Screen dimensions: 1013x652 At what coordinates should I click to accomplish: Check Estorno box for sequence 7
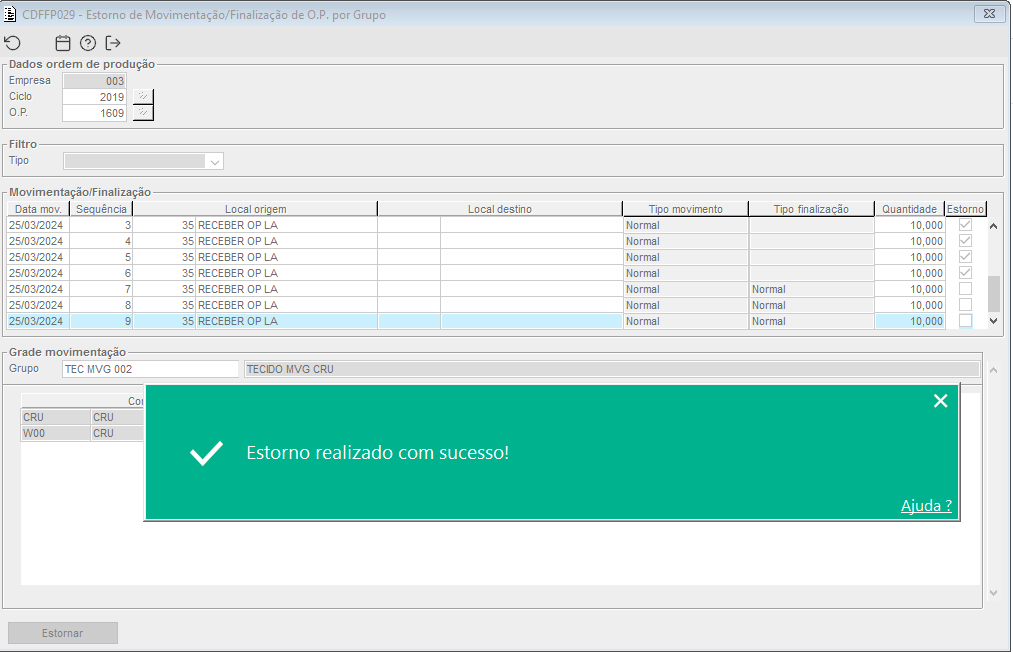[965, 289]
